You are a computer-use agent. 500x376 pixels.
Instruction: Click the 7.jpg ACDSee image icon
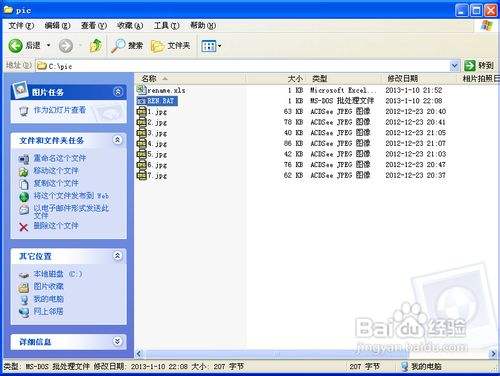tap(142, 175)
